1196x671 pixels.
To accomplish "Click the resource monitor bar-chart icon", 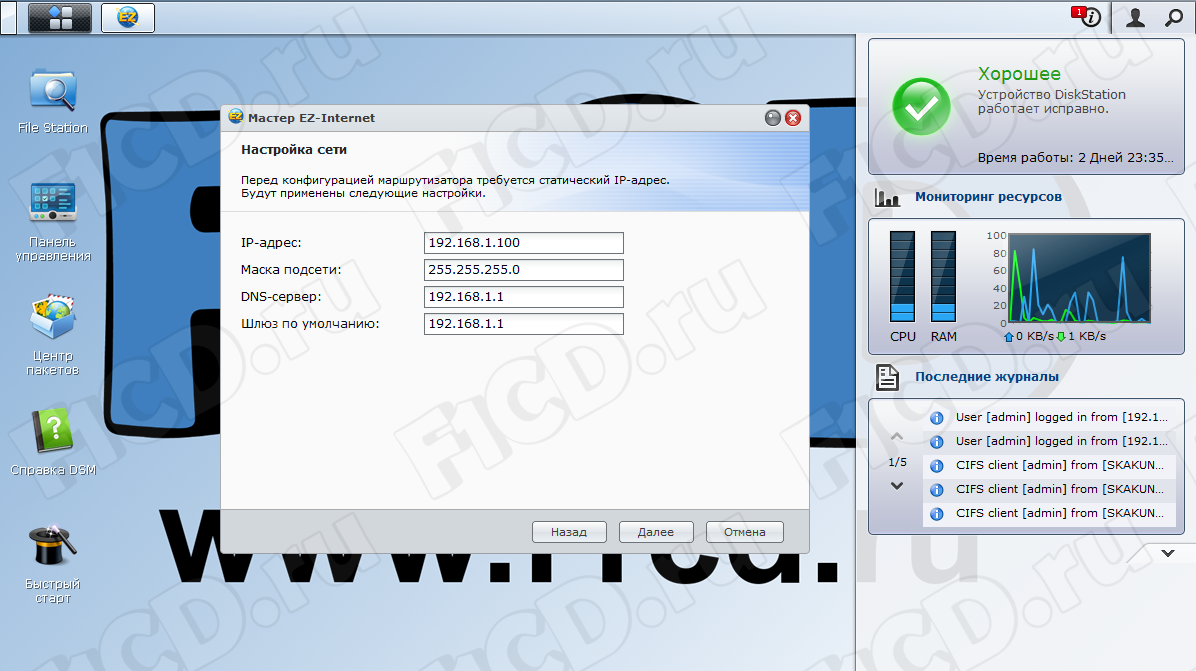I will 887,197.
